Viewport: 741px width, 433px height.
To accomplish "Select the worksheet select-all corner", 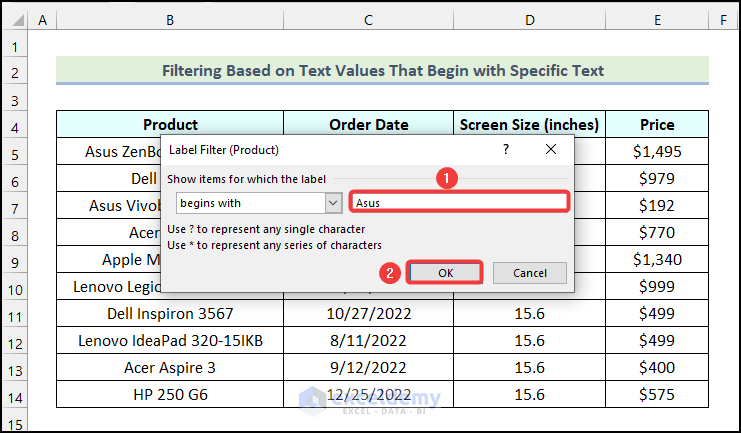I will click(x=14, y=19).
